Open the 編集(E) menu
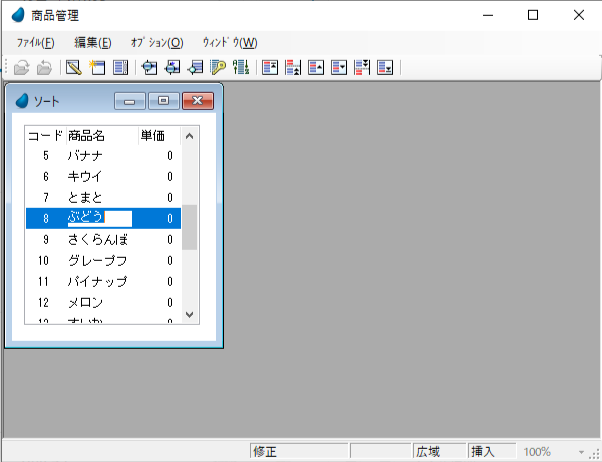 [93, 43]
